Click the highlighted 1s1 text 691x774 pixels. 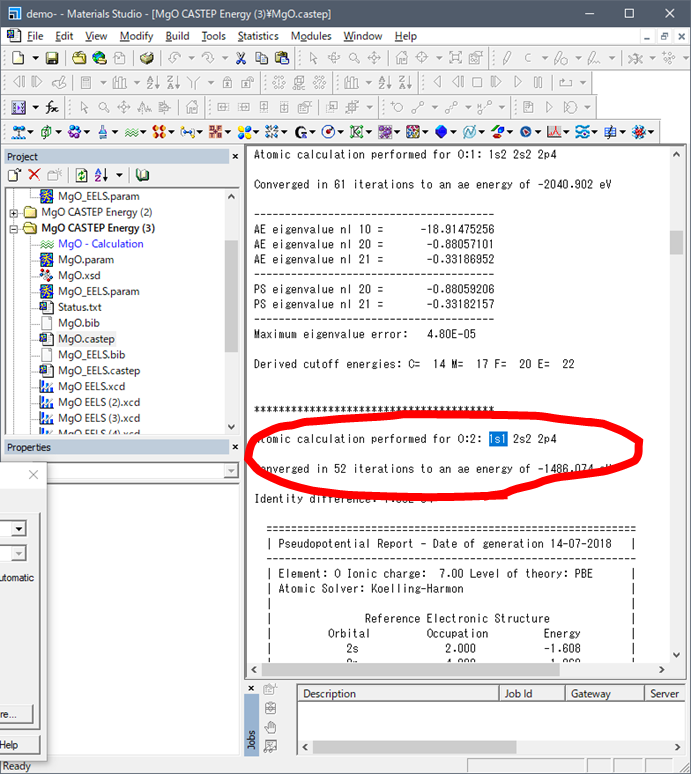click(x=498, y=439)
